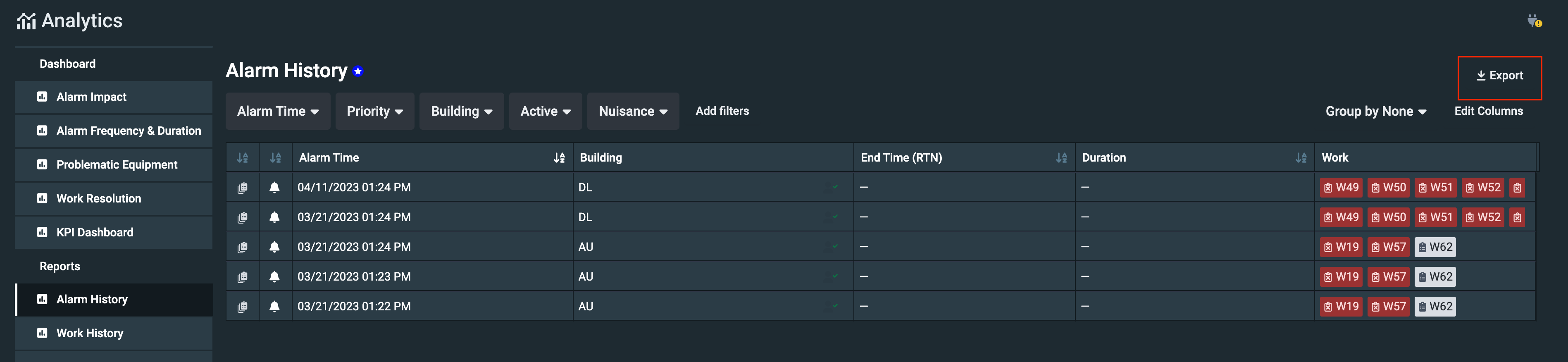
Task: Click the bell icon column sort header
Action: coord(276,157)
